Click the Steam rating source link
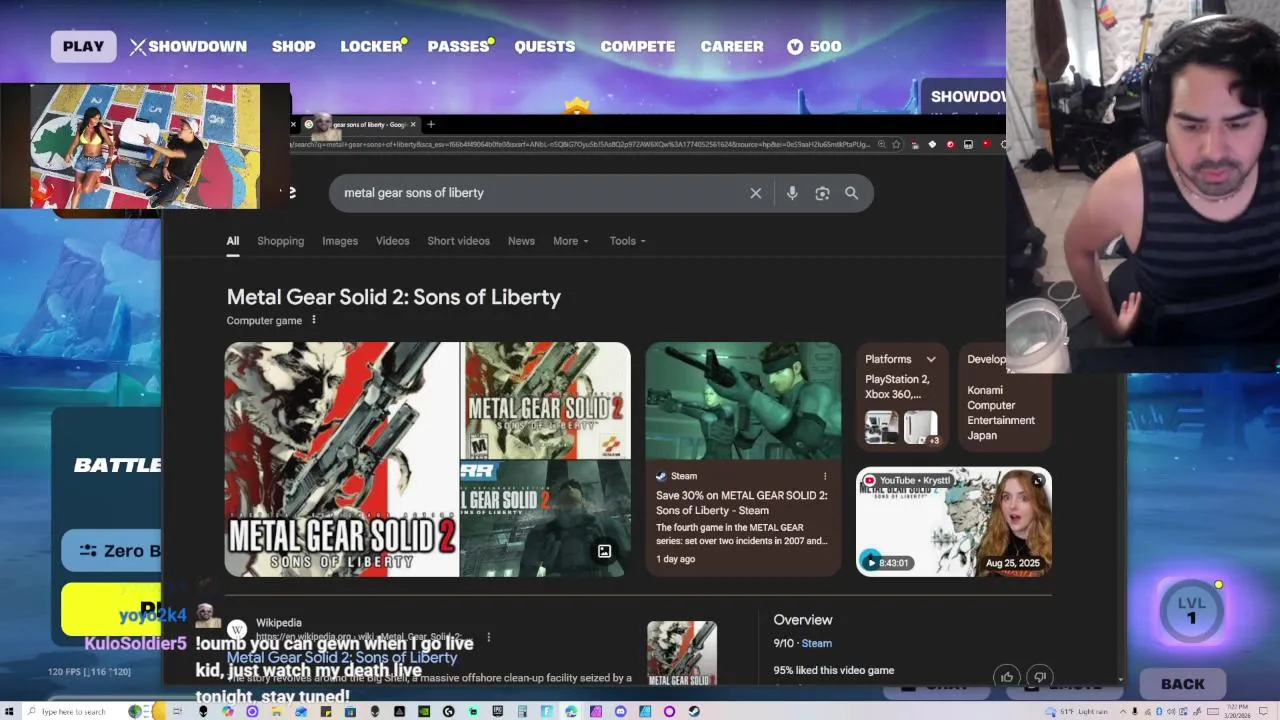 816,643
